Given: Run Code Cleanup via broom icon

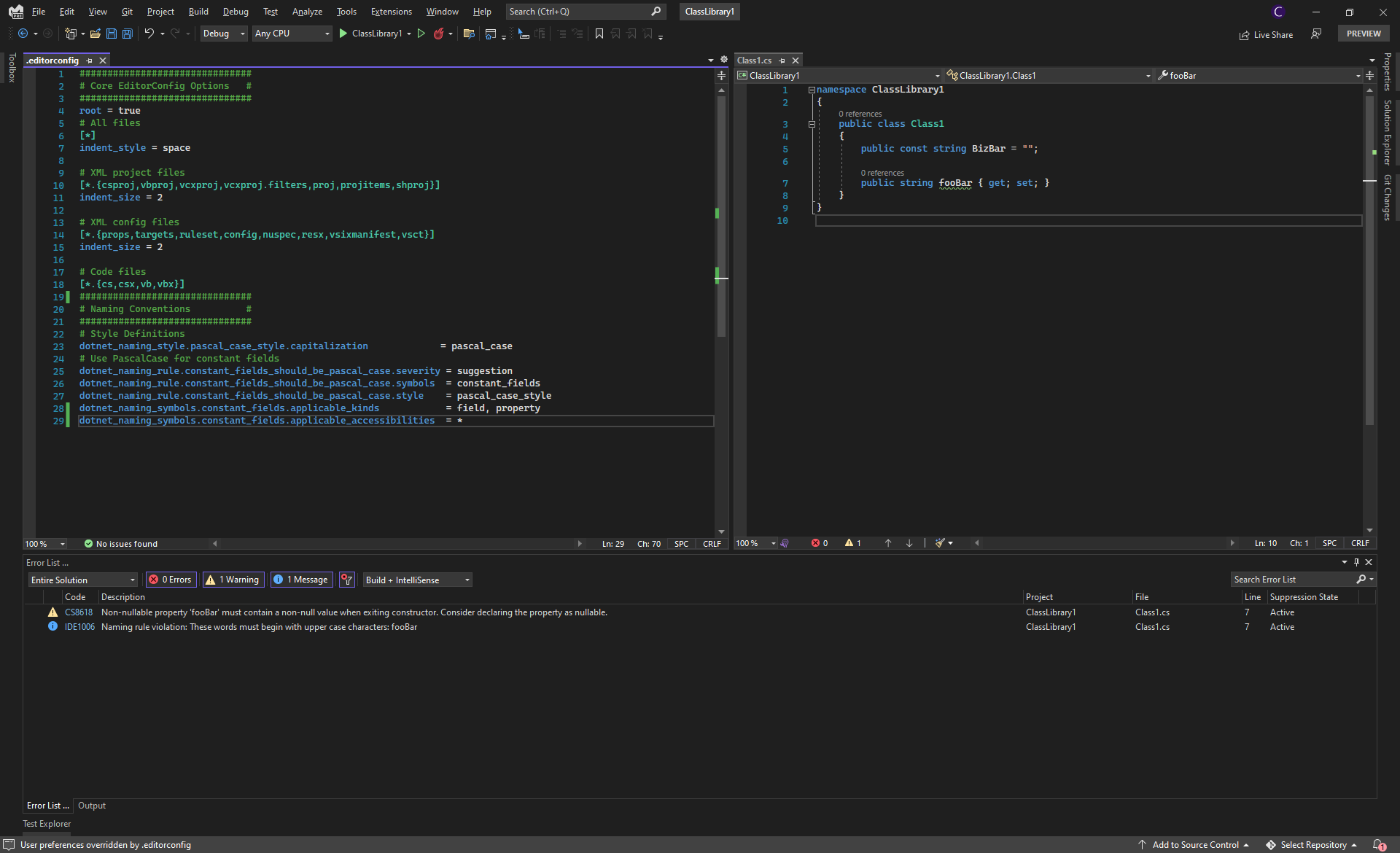Looking at the screenshot, I should pyautogui.click(x=941, y=542).
